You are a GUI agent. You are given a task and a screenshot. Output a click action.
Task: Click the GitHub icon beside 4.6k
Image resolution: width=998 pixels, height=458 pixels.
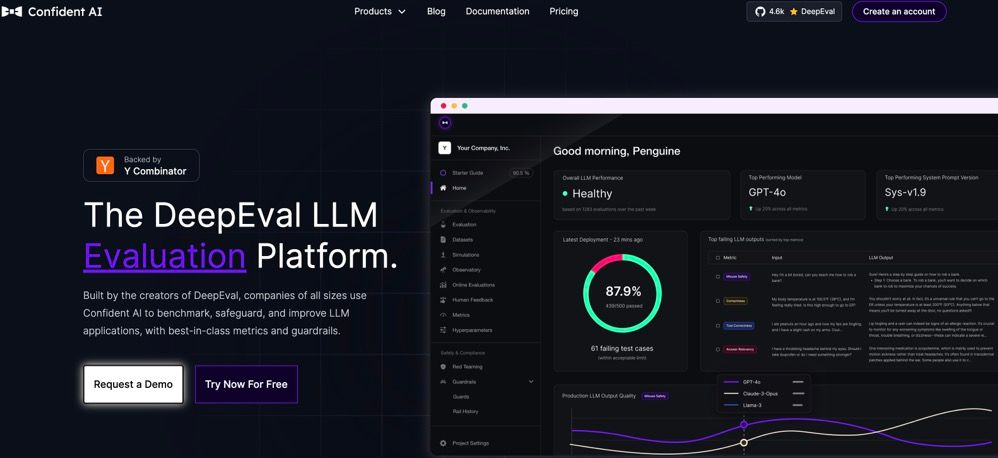coord(759,11)
